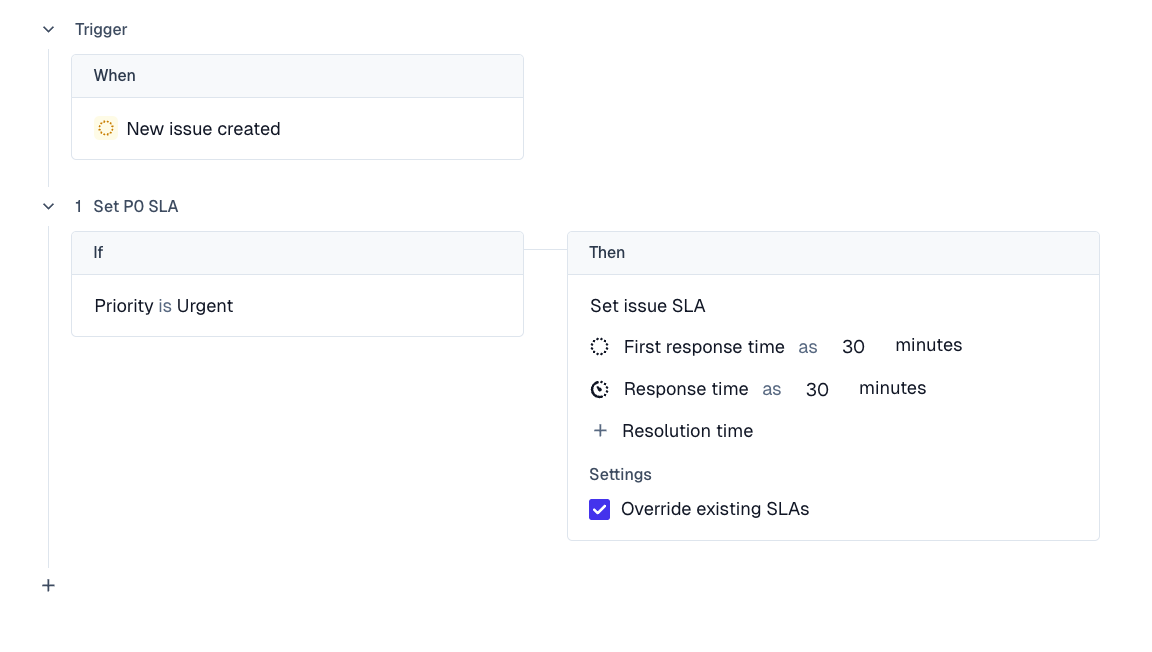
Task: Open the minutes unit for First response time
Action: pyautogui.click(x=928, y=345)
